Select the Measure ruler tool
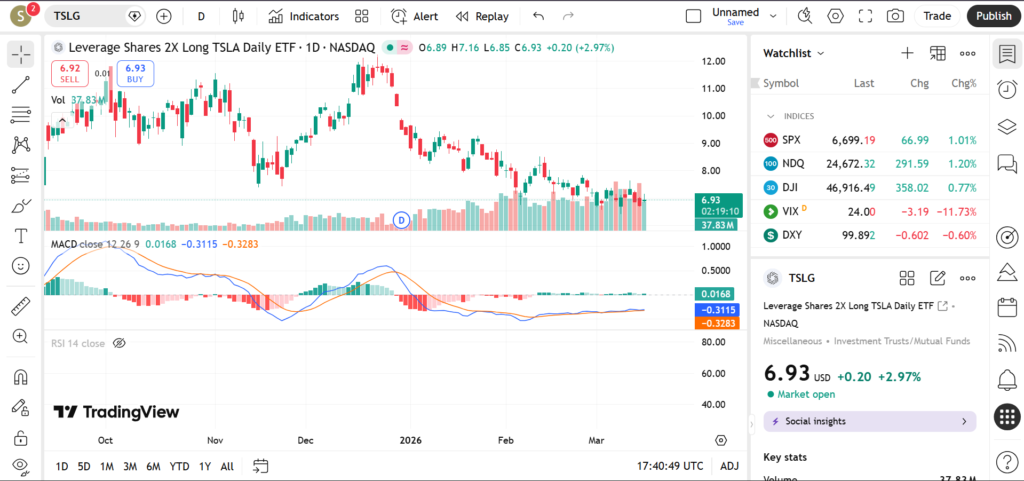 pyautogui.click(x=20, y=306)
